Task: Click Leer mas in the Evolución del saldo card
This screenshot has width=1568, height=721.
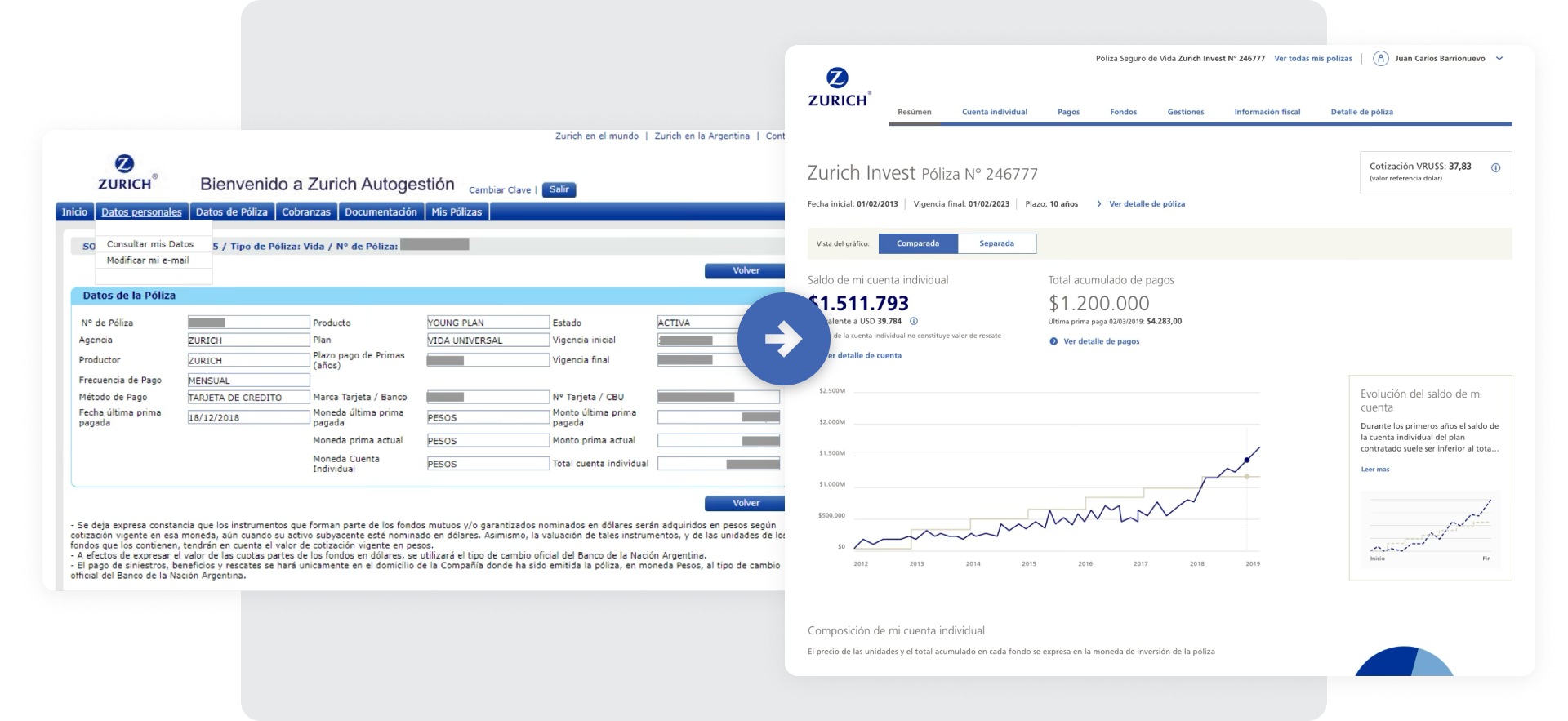Action: (x=1375, y=470)
